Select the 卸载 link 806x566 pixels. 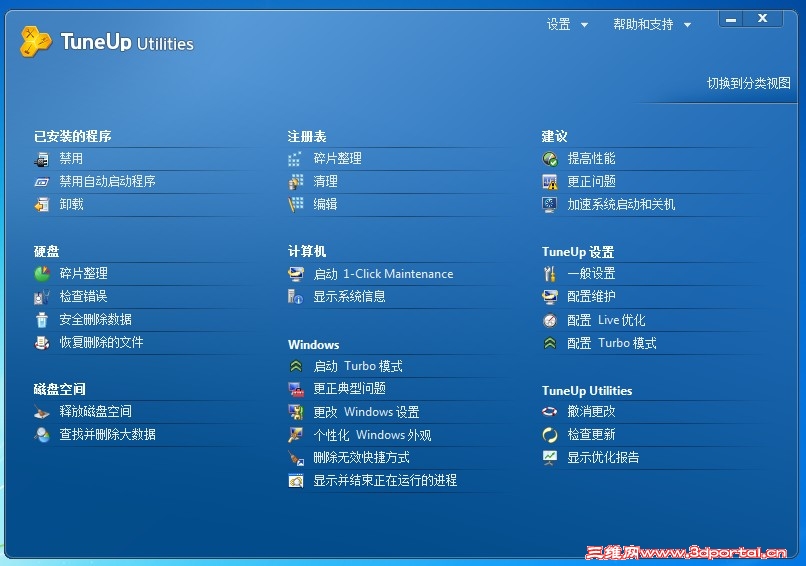pyautogui.click(x=71, y=205)
